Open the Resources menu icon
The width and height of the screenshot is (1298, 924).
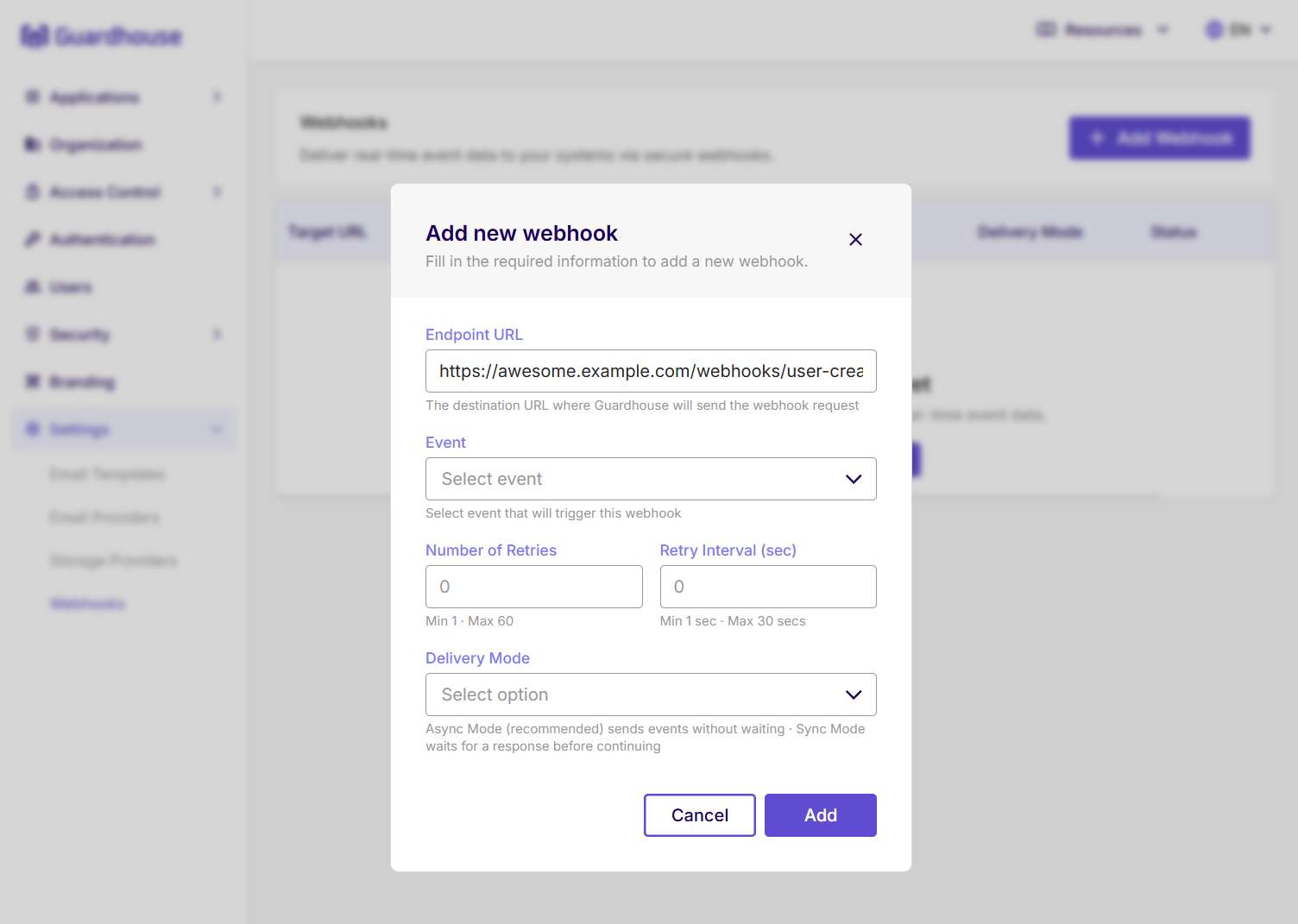[1047, 29]
